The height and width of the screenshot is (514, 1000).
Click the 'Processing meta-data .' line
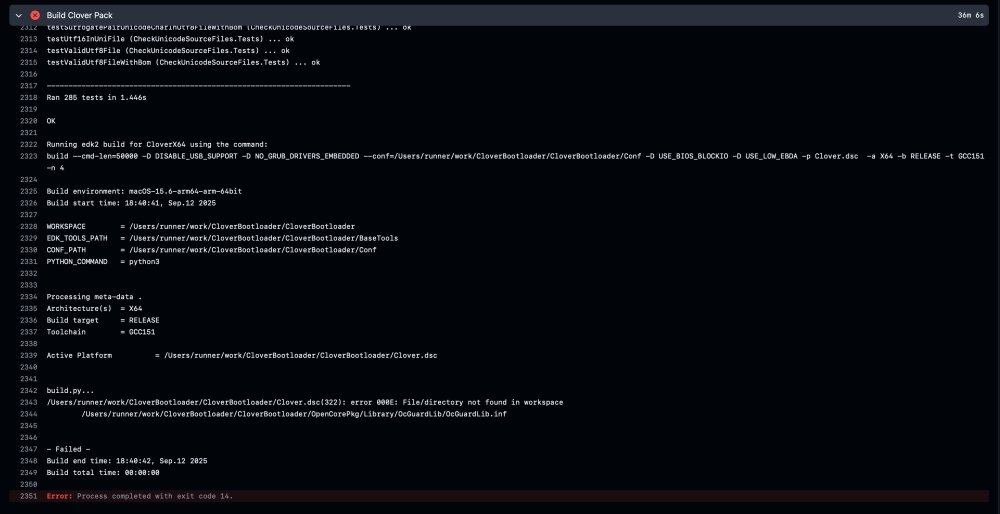[94, 297]
